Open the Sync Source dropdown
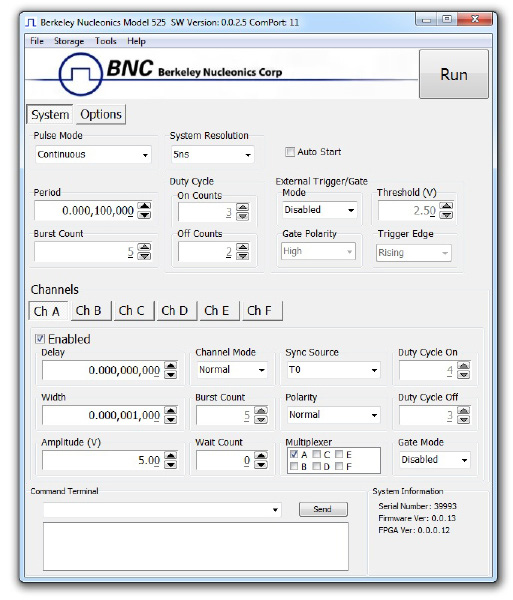 pyautogui.click(x=333, y=370)
